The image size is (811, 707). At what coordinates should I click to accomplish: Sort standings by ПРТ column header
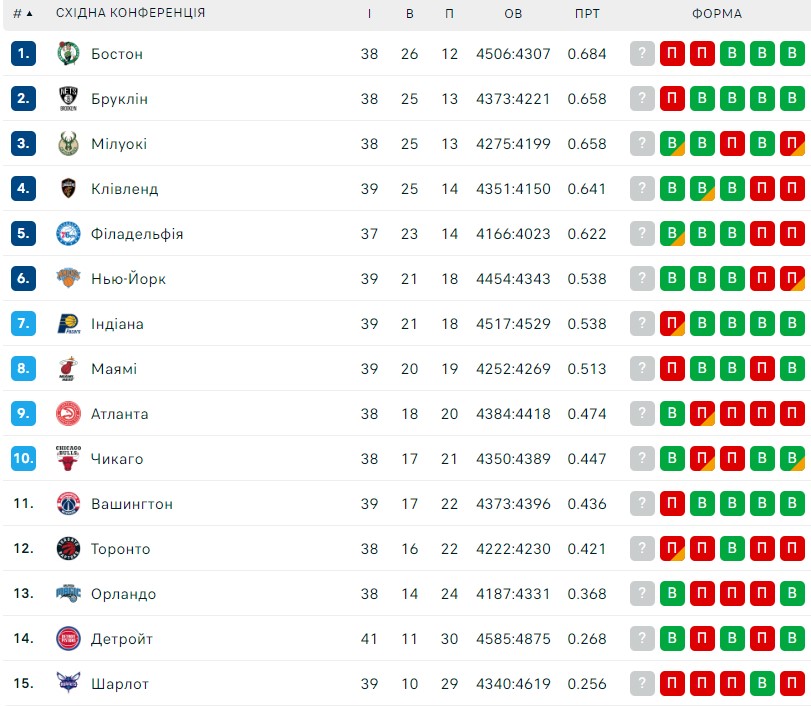(587, 13)
